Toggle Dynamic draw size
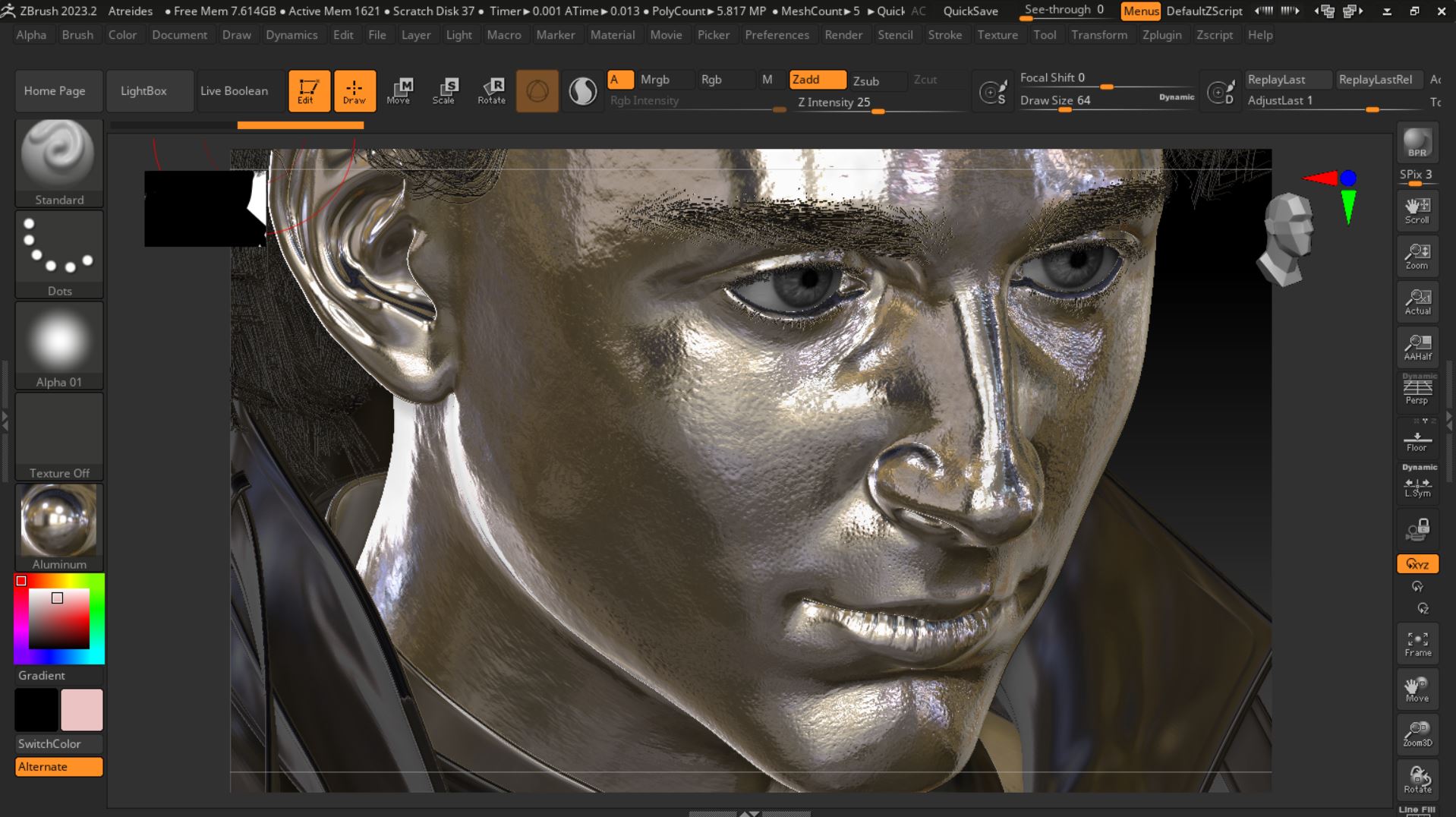 click(x=1176, y=97)
